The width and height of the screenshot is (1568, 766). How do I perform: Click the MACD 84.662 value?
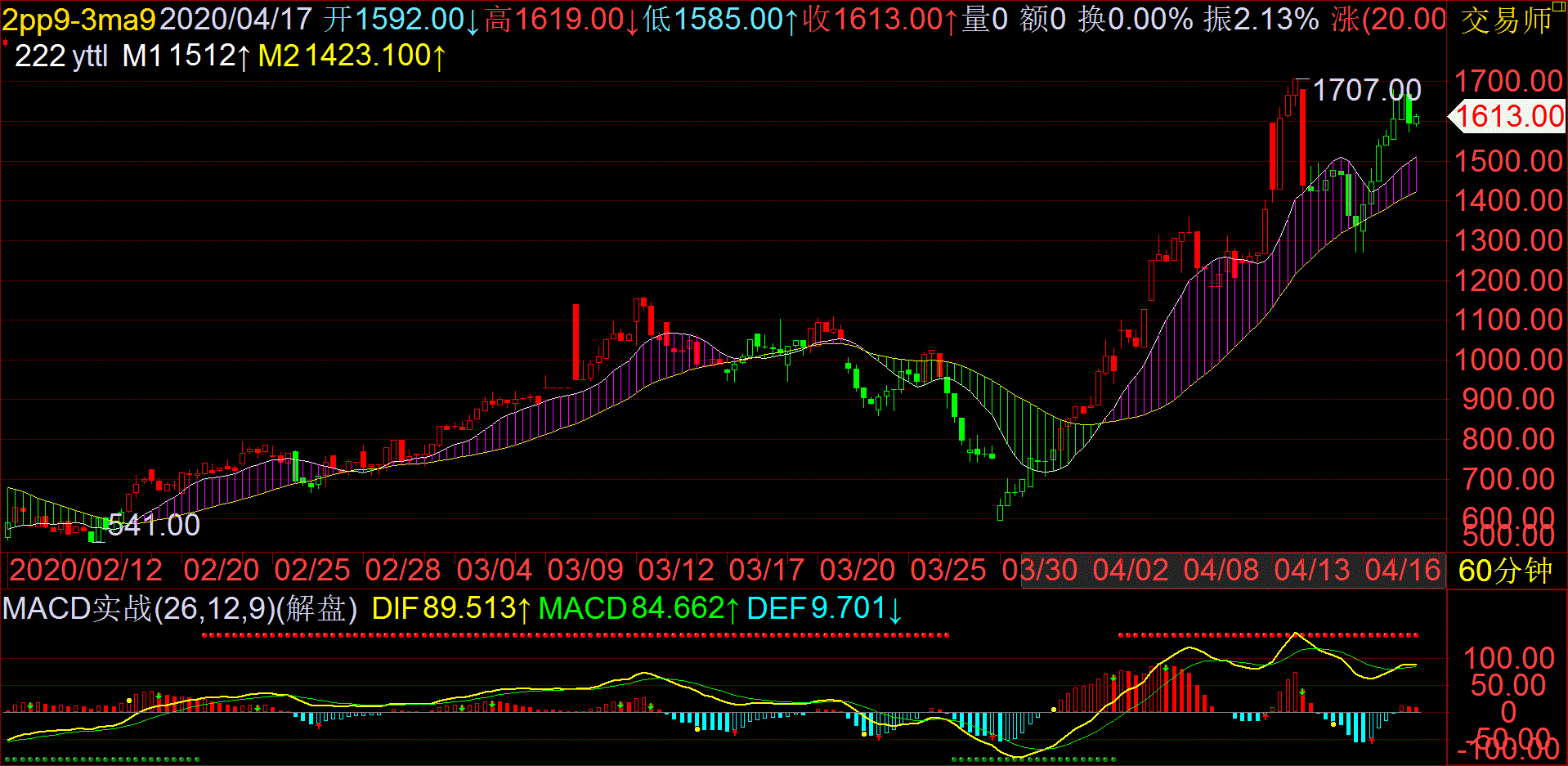tap(640, 609)
